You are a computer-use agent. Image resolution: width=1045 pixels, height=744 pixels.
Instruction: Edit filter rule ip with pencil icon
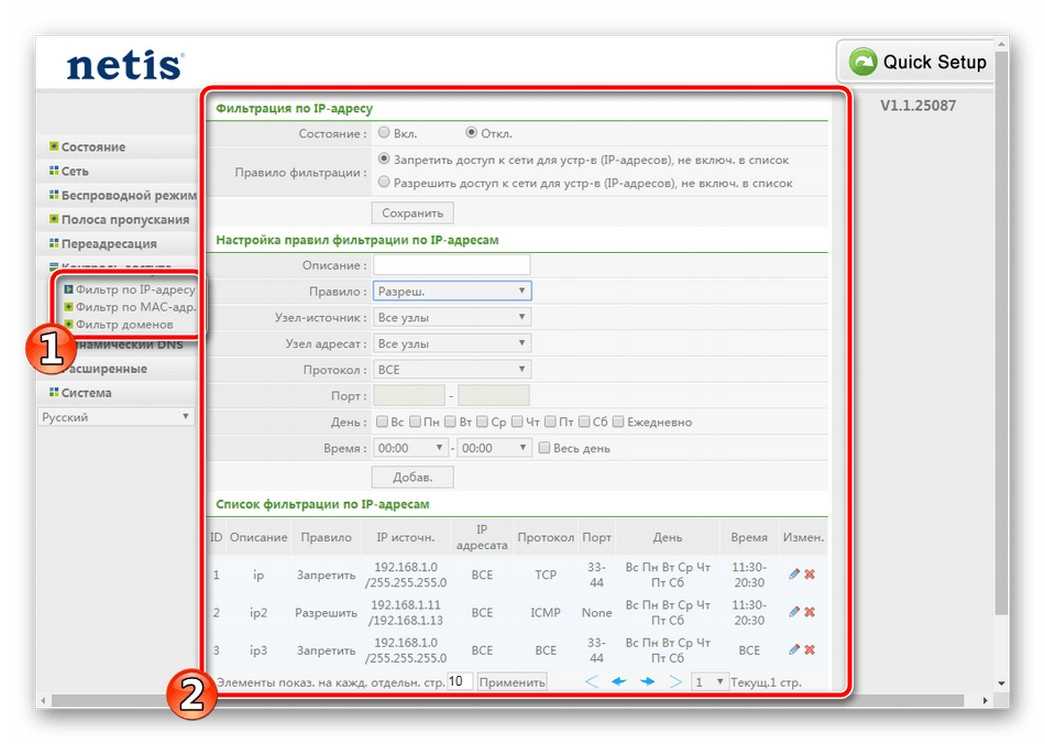click(794, 574)
